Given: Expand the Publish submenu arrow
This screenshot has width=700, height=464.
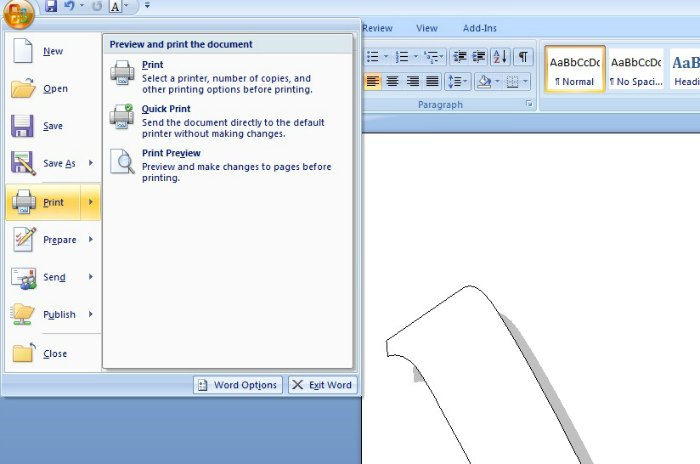Looking at the screenshot, I should coord(91,314).
